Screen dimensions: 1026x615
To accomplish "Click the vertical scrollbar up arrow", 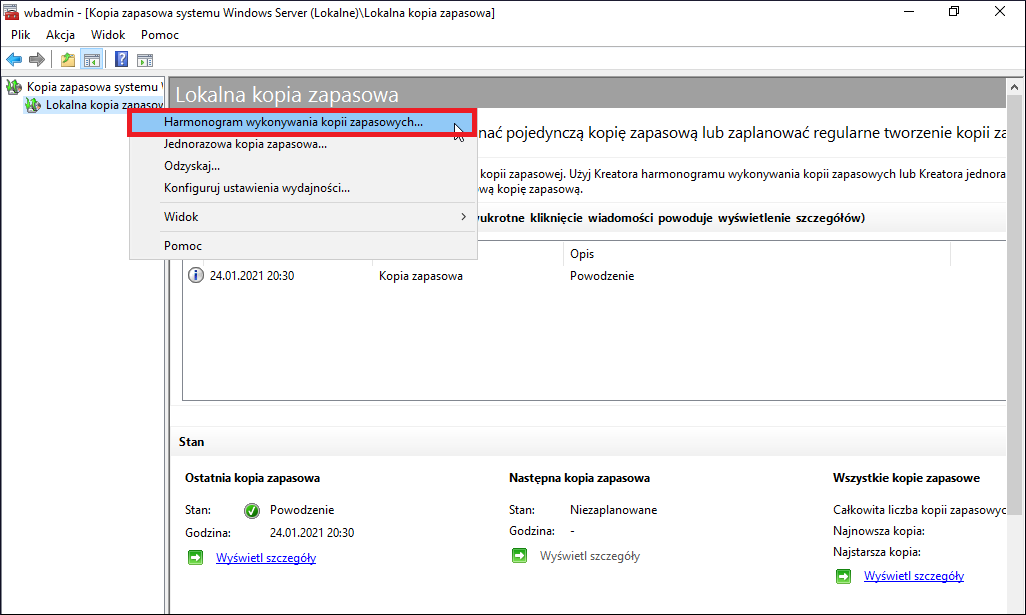I will pos(1014,87).
